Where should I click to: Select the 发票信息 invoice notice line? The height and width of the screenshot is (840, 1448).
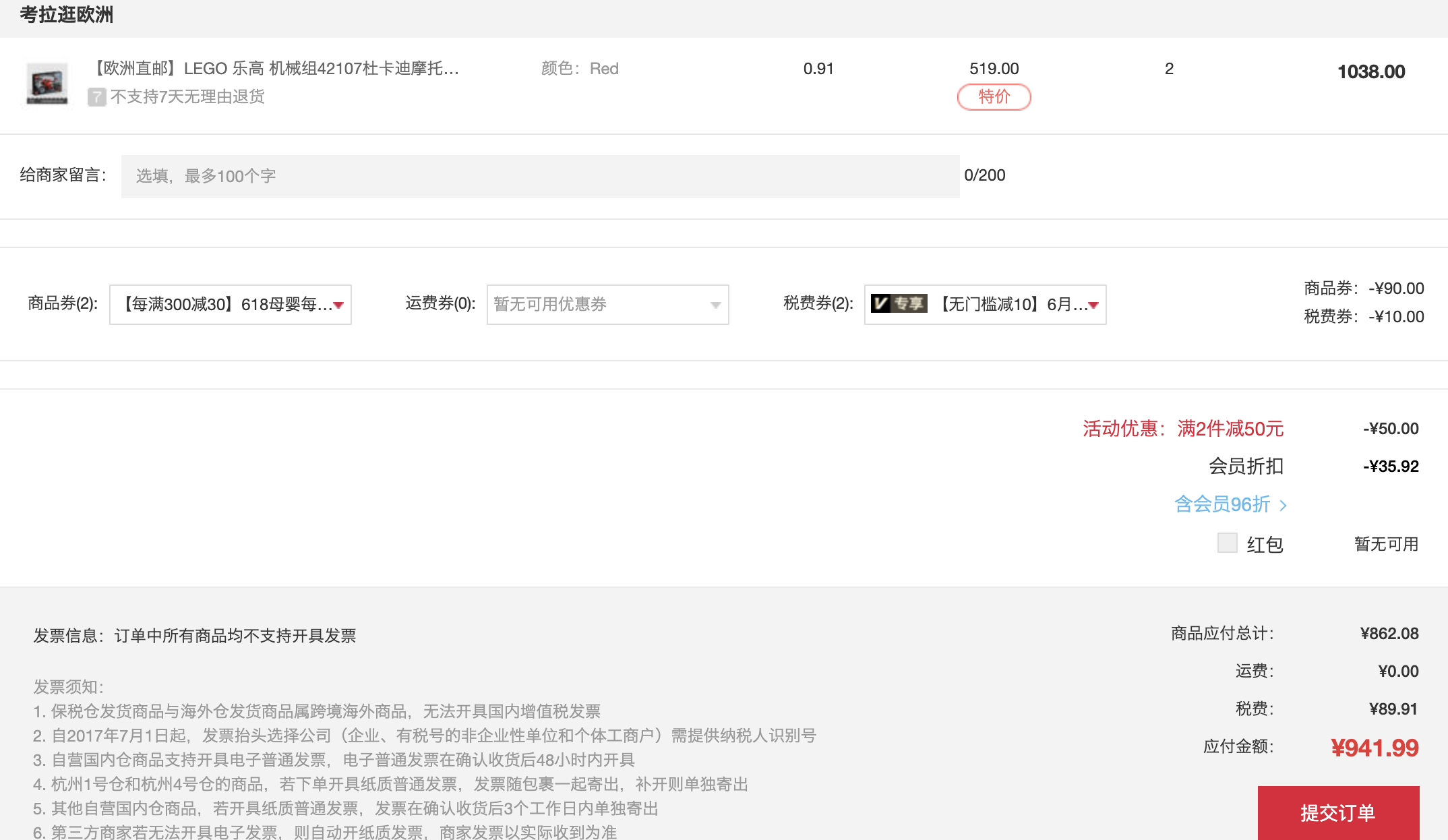[195, 636]
